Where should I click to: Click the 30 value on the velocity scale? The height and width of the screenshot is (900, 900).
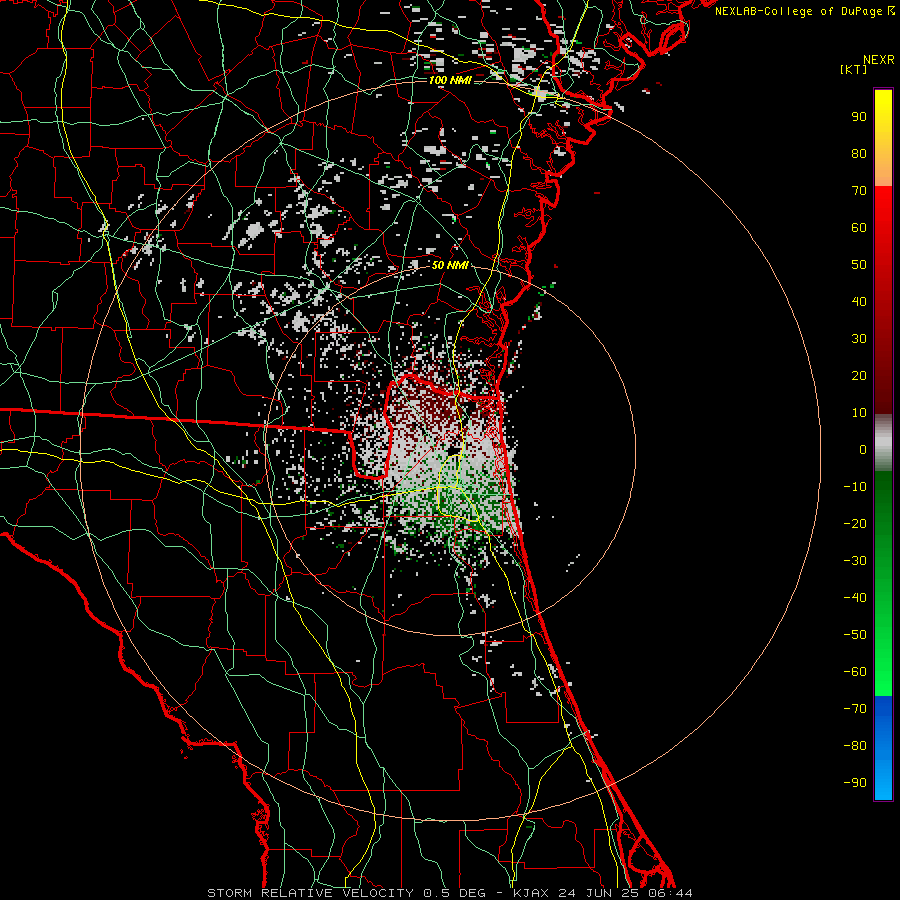(859, 339)
